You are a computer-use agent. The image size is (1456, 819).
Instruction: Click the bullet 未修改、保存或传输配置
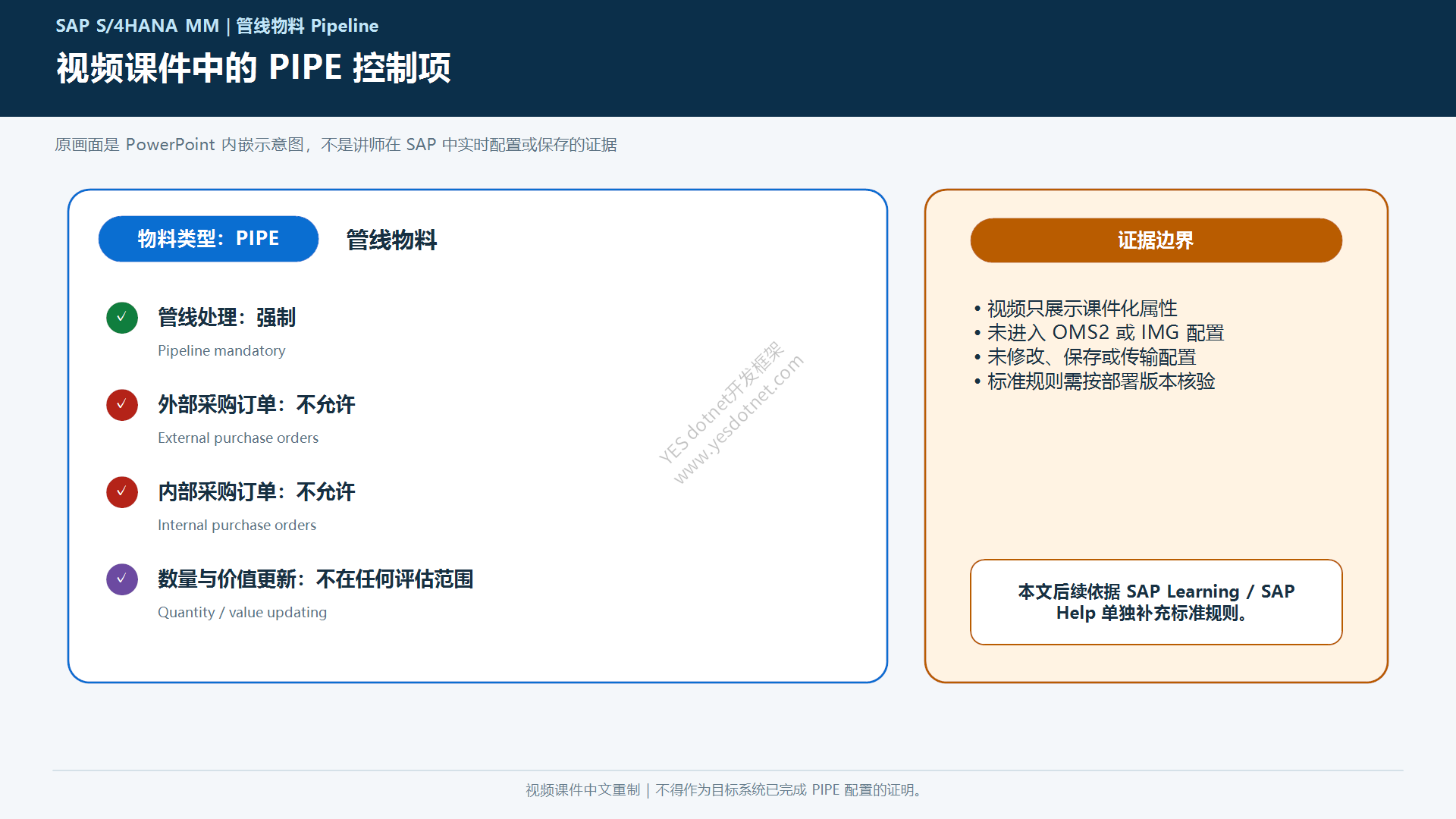tap(1085, 357)
